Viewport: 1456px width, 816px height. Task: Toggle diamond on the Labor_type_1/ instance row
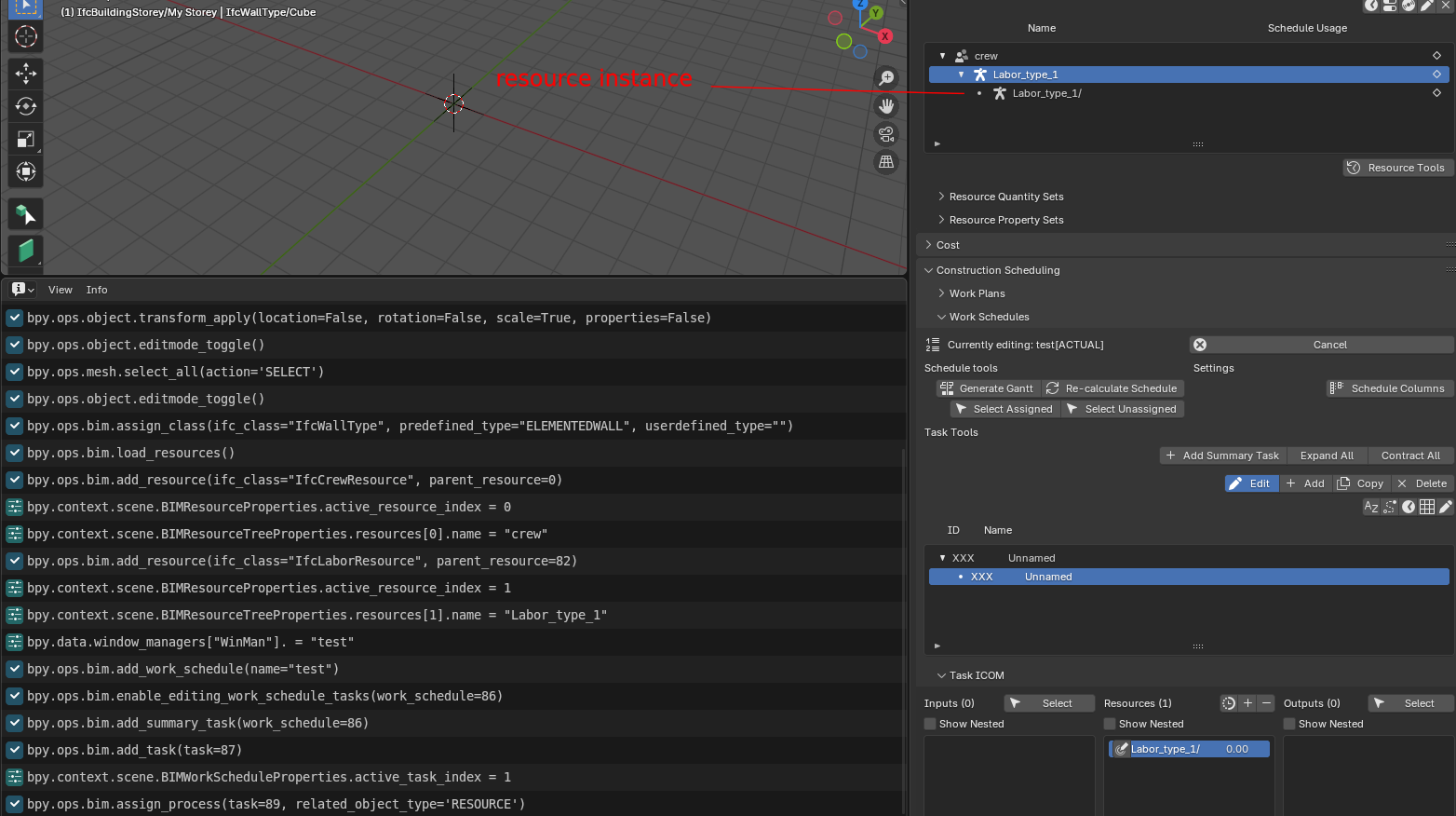(1436, 93)
